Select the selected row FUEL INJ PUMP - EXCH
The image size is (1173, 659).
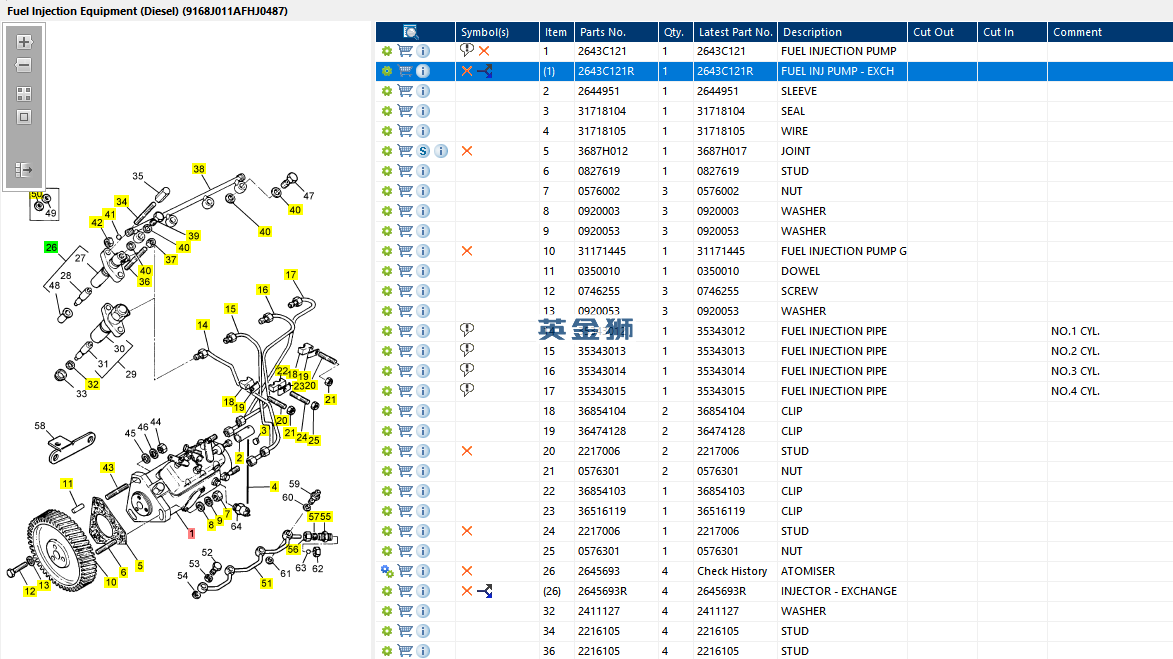[x=774, y=71]
